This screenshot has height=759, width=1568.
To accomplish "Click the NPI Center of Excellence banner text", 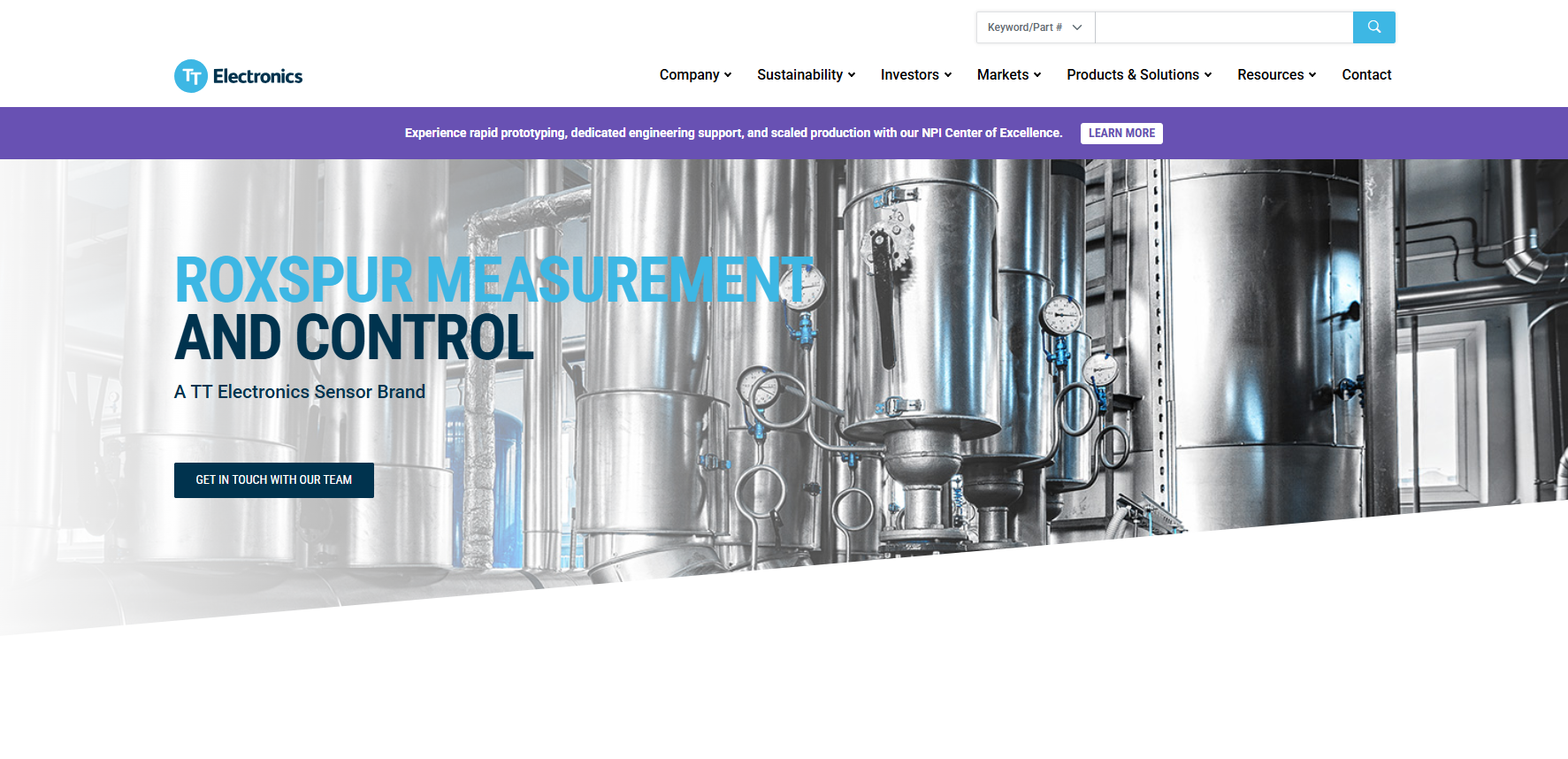I will pyautogui.click(x=733, y=133).
